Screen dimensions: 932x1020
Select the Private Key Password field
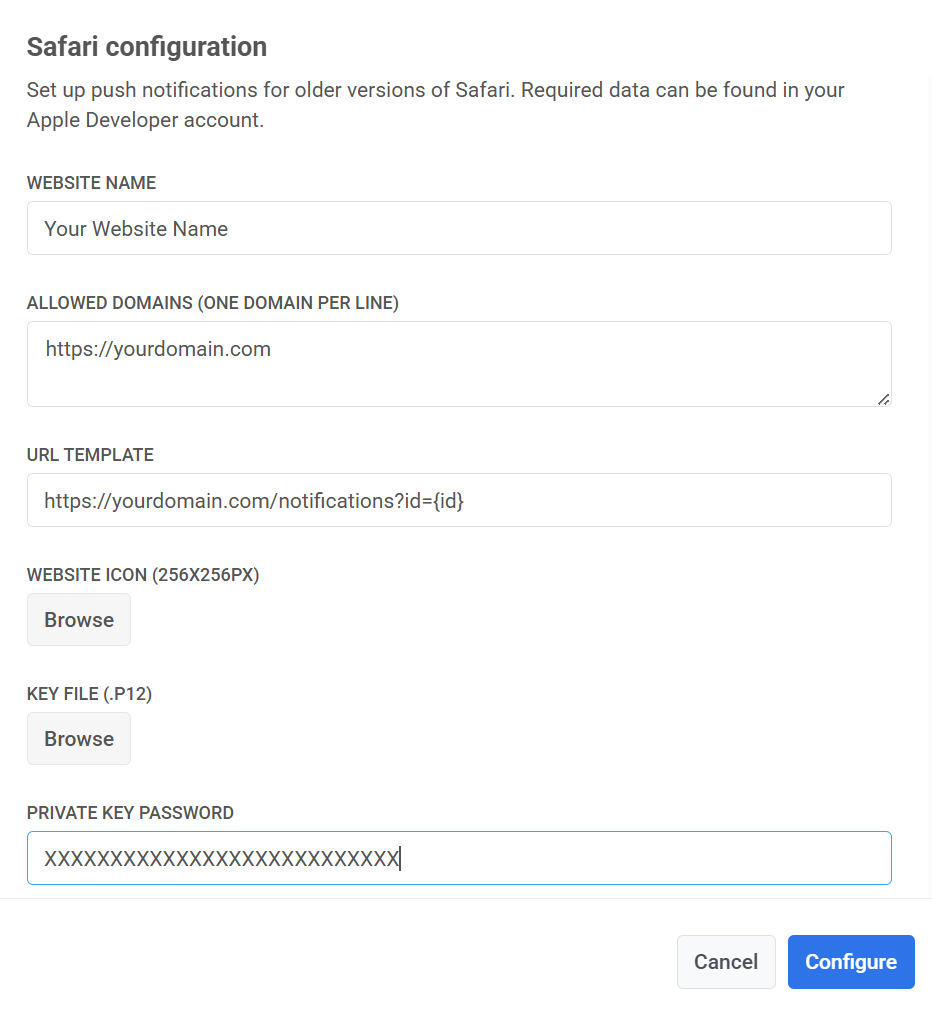click(x=459, y=857)
